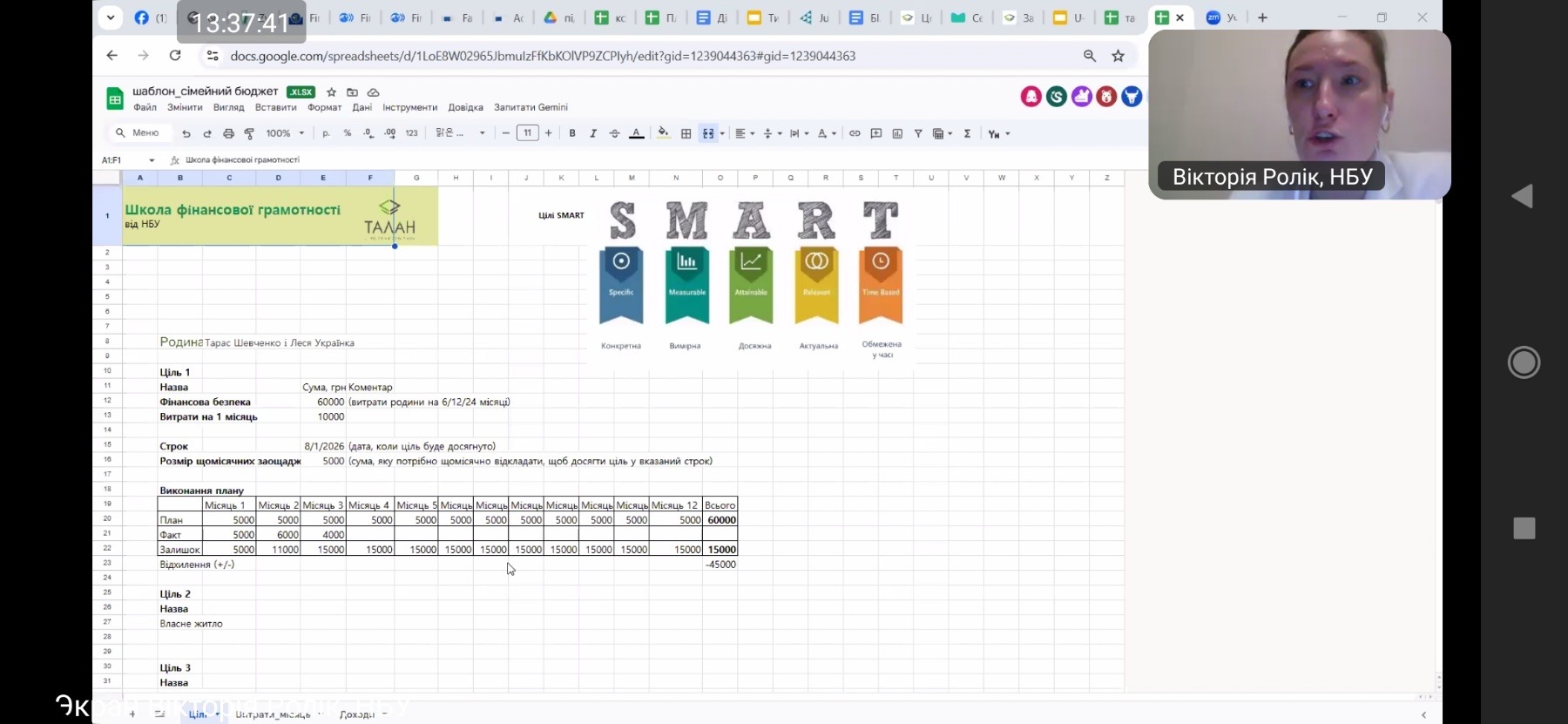Click the Functions sigma icon
Image resolution: width=1568 pixels, height=724 pixels.
click(x=967, y=133)
